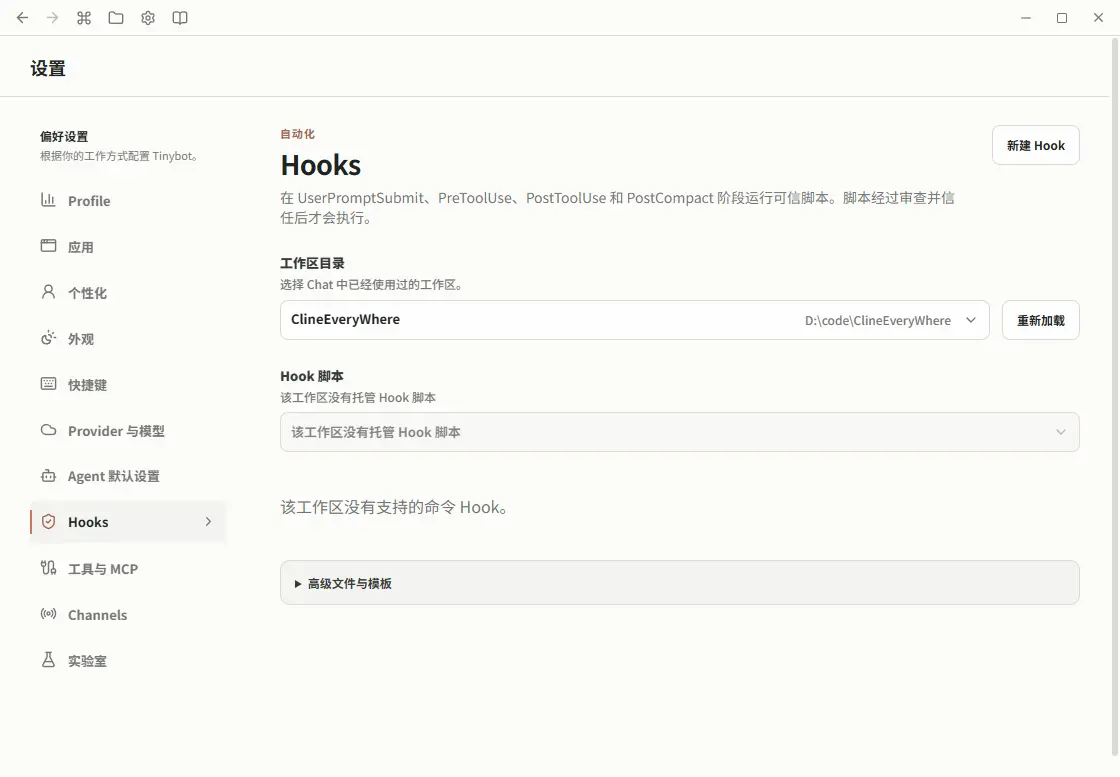The image size is (1120, 777).
Task: Open 快捷键 settings page
Action: point(128,384)
